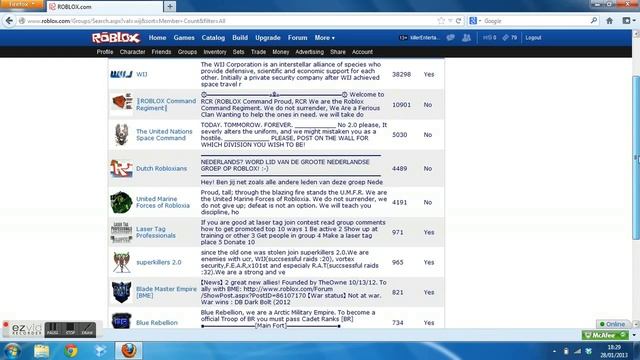Image resolution: width=640 pixels, height=360 pixels.
Task: Open Blue Rebellion group emblem
Action: 122,321
